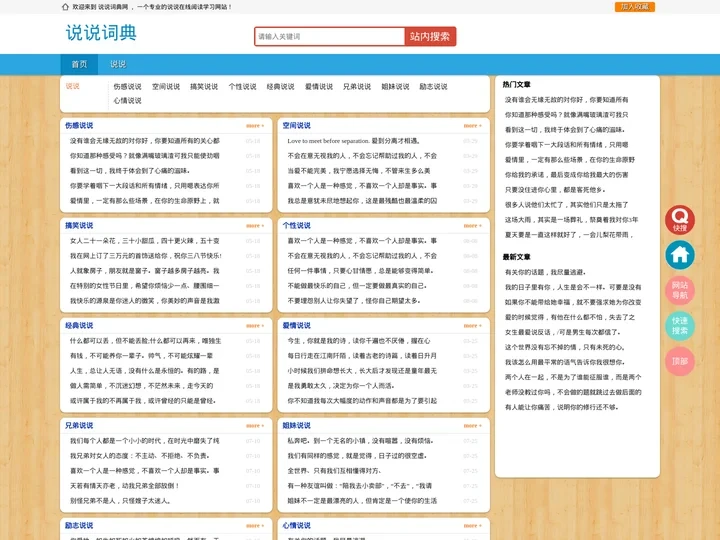Expand more in the 伤感说说 panel
This screenshot has width=720, height=540.
255,125
